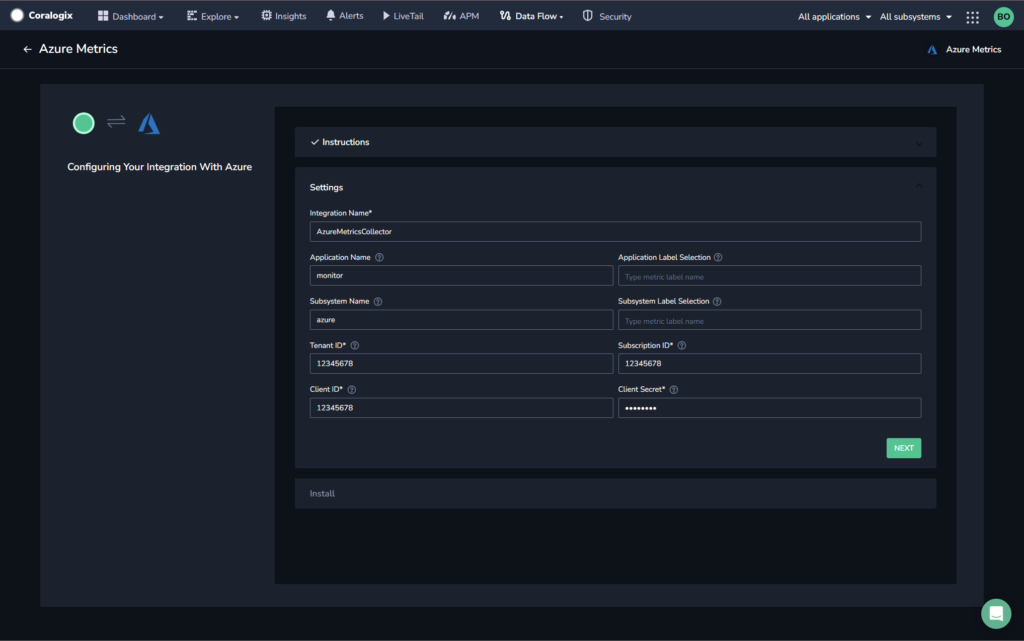The width and height of the screenshot is (1024, 641).
Task: Click the Application Label Selection field
Action: pyautogui.click(x=769, y=275)
